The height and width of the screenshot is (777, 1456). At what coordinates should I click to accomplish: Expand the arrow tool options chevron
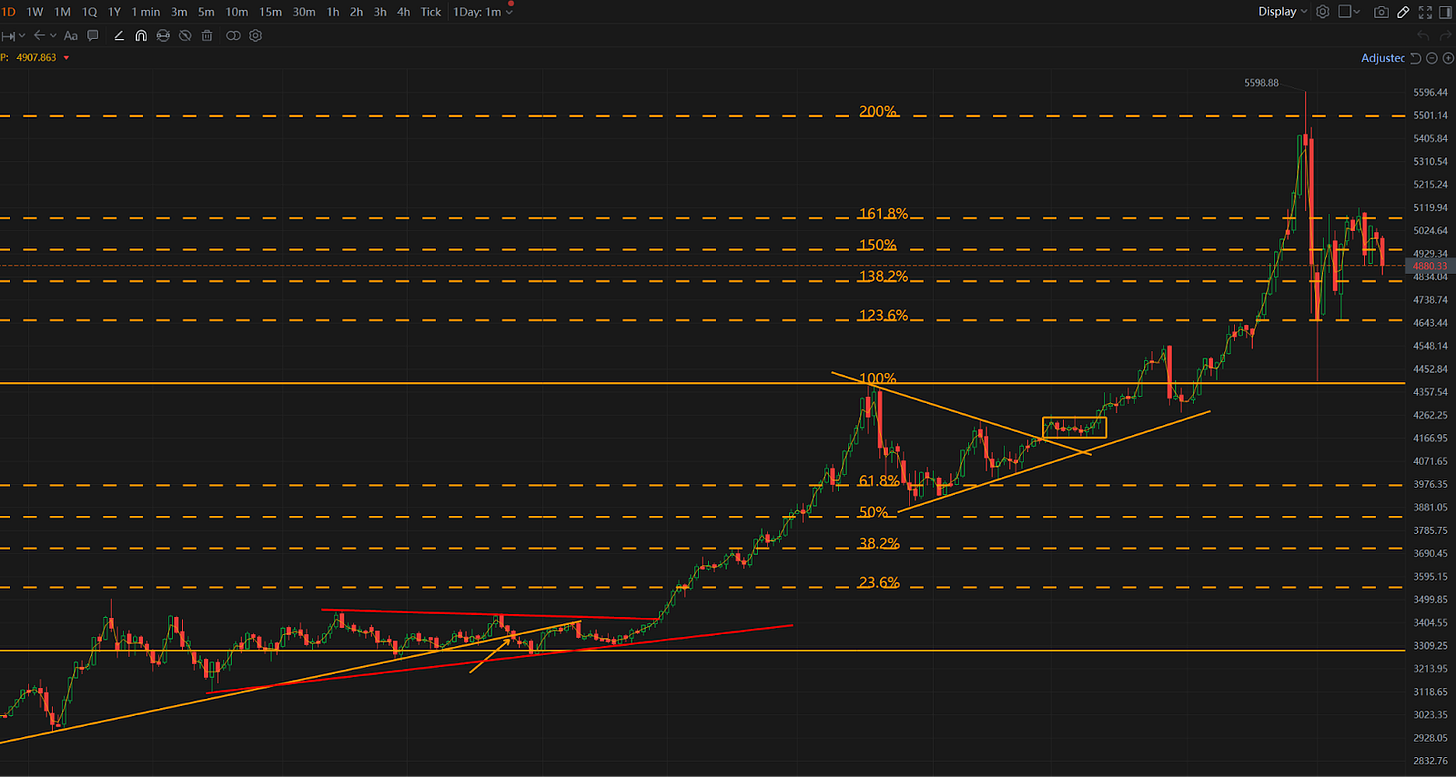tap(53, 35)
